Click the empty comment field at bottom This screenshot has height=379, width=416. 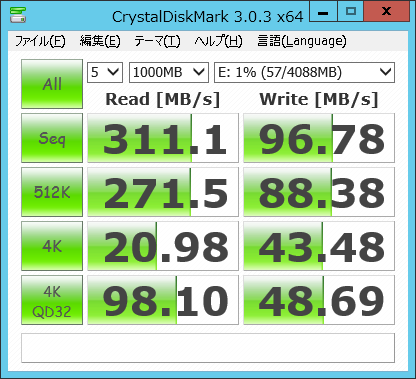[208, 348]
